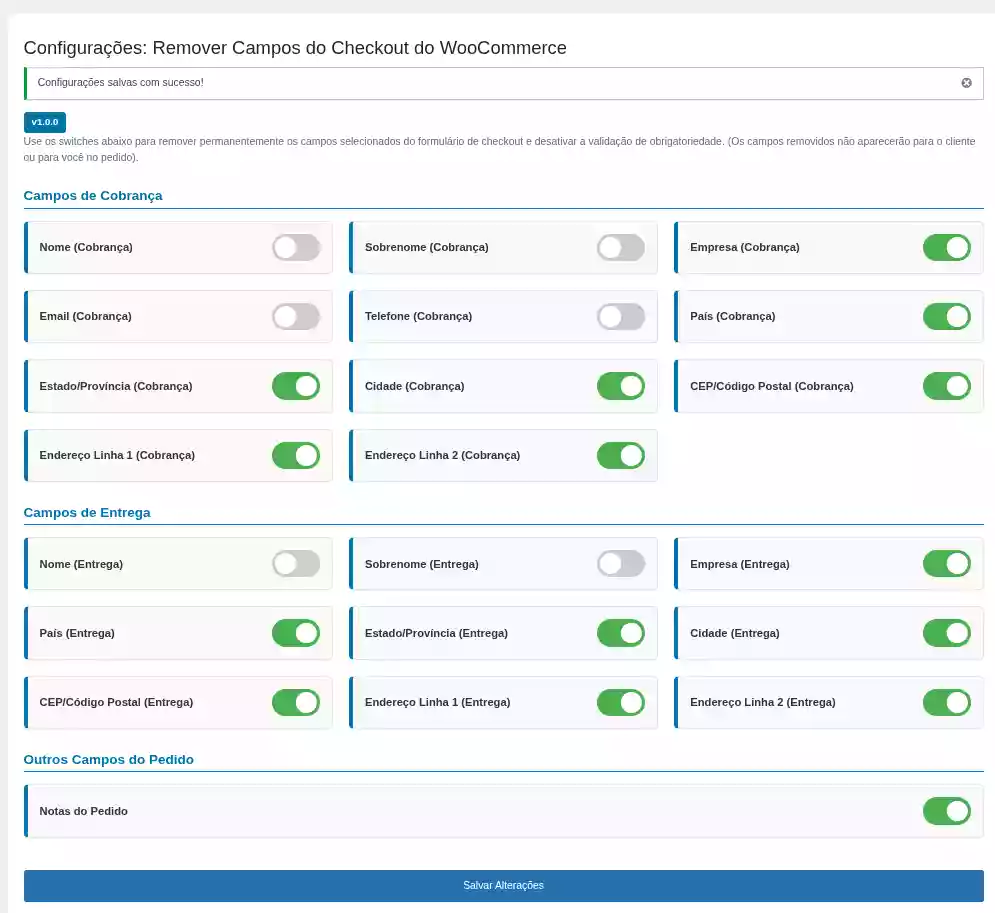This screenshot has width=995, height=913.
Task: Click the Salvar Alterações button
Action: (503, 886)
